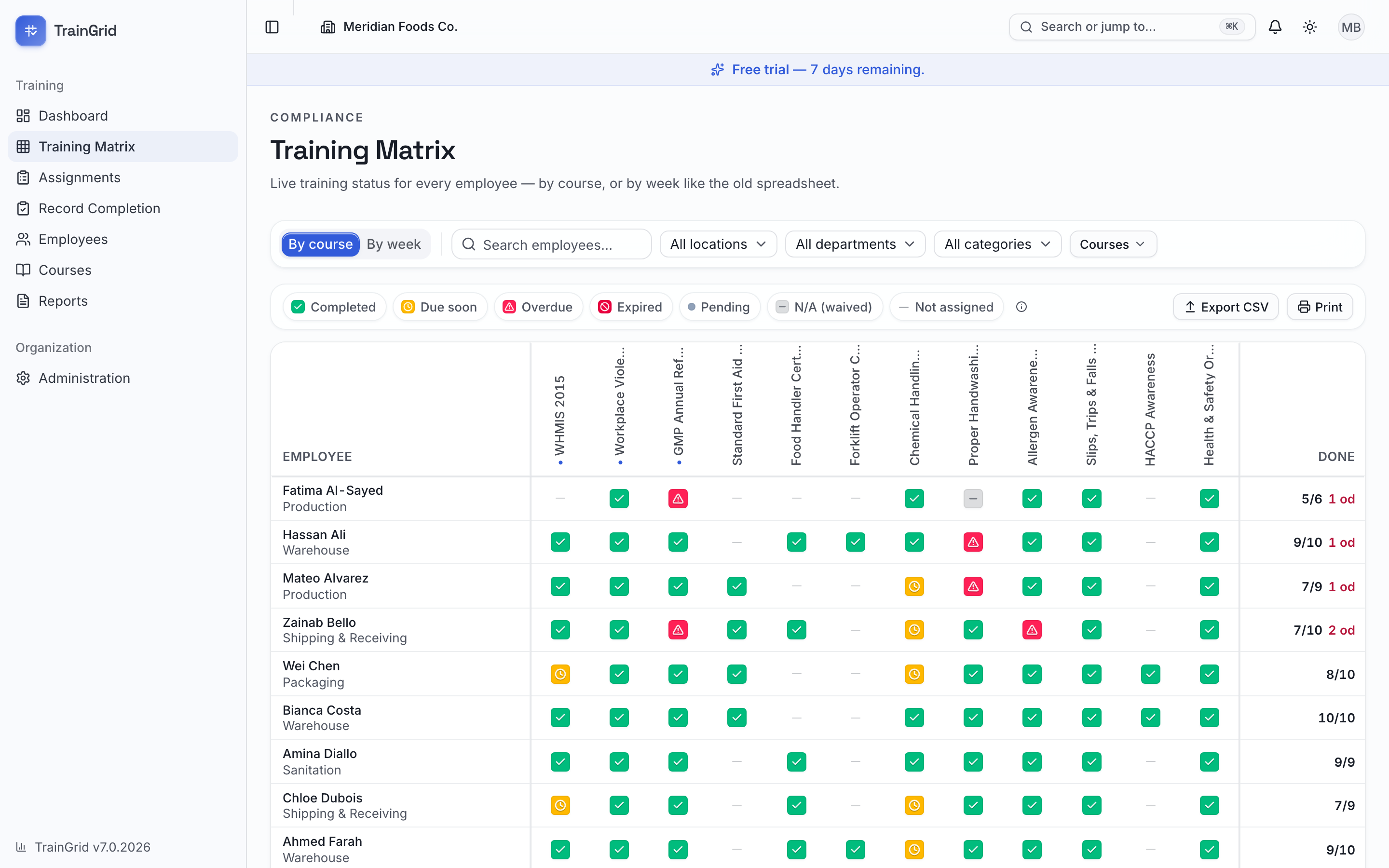This screenshot has height=868, width=1389.
Task: Click the Meridian Foods Co. building icon
Action: coord(328,27)
